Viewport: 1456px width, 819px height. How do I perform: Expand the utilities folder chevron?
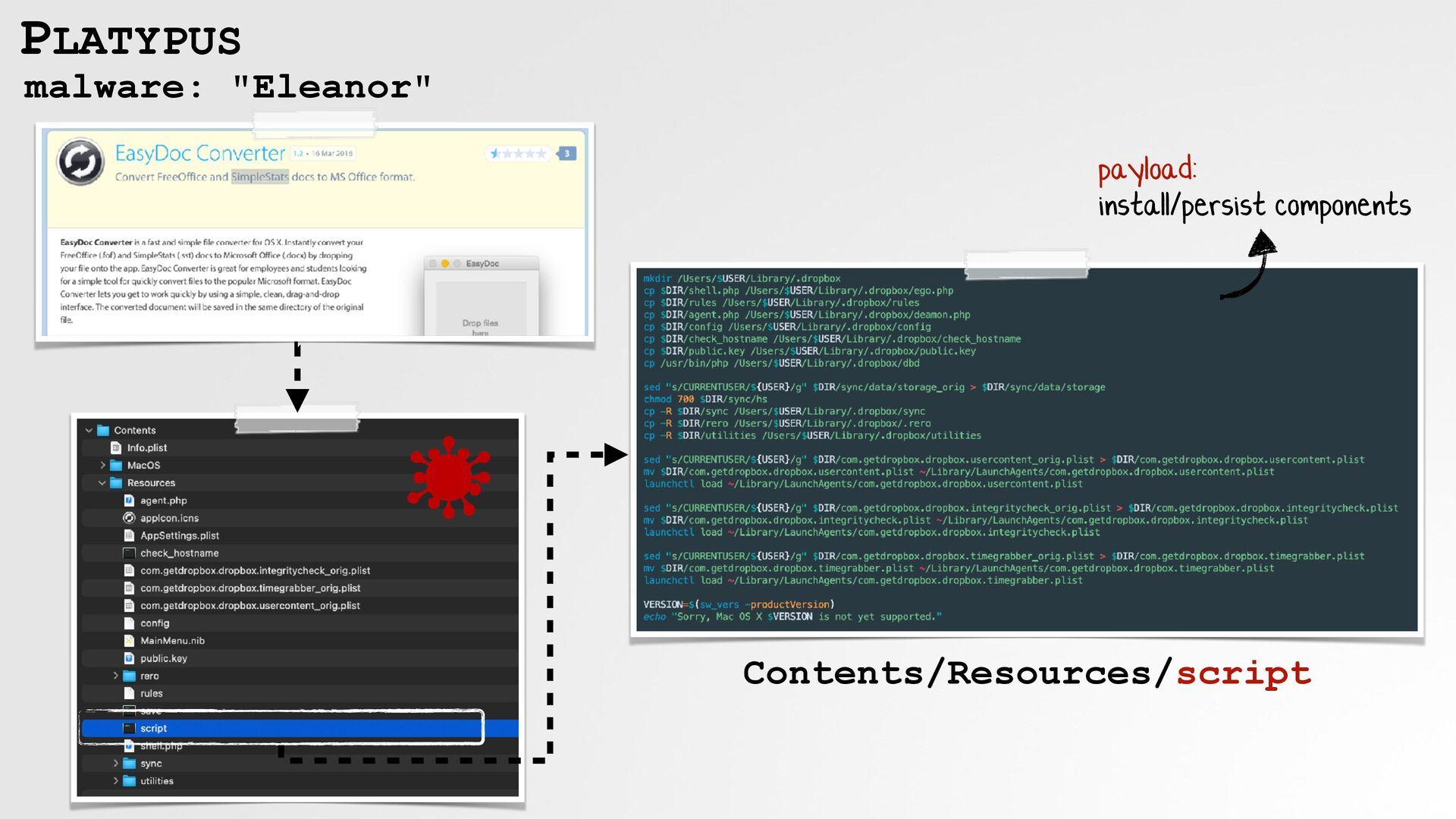pos(115,780)
